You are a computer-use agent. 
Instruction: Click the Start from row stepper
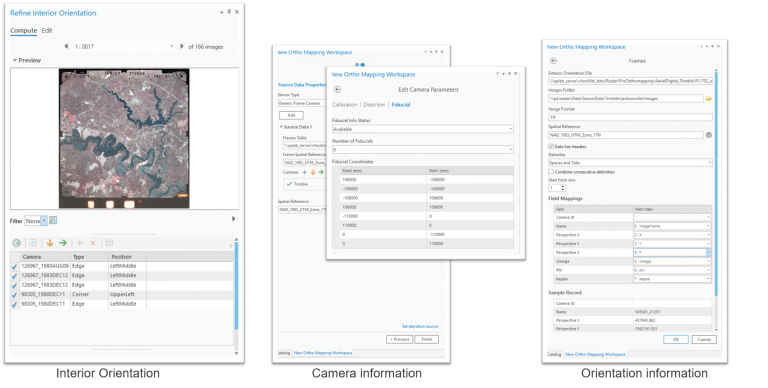point(563,188)
